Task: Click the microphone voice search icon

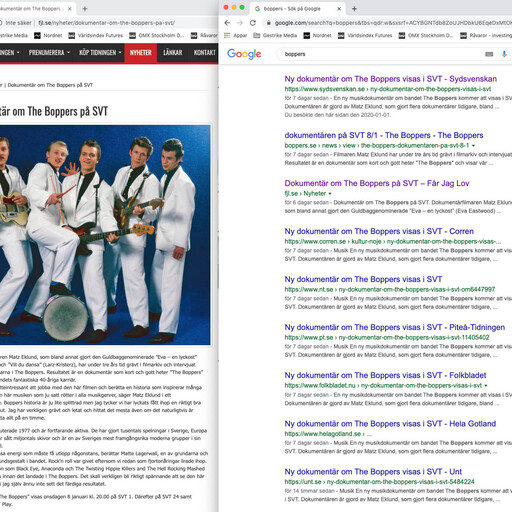Action: (504, 54)
